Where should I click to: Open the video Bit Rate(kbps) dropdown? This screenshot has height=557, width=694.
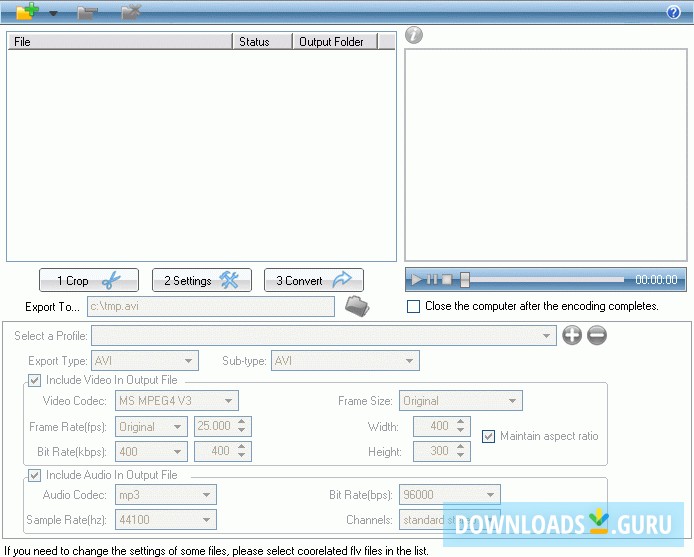[x=151, y=452]
